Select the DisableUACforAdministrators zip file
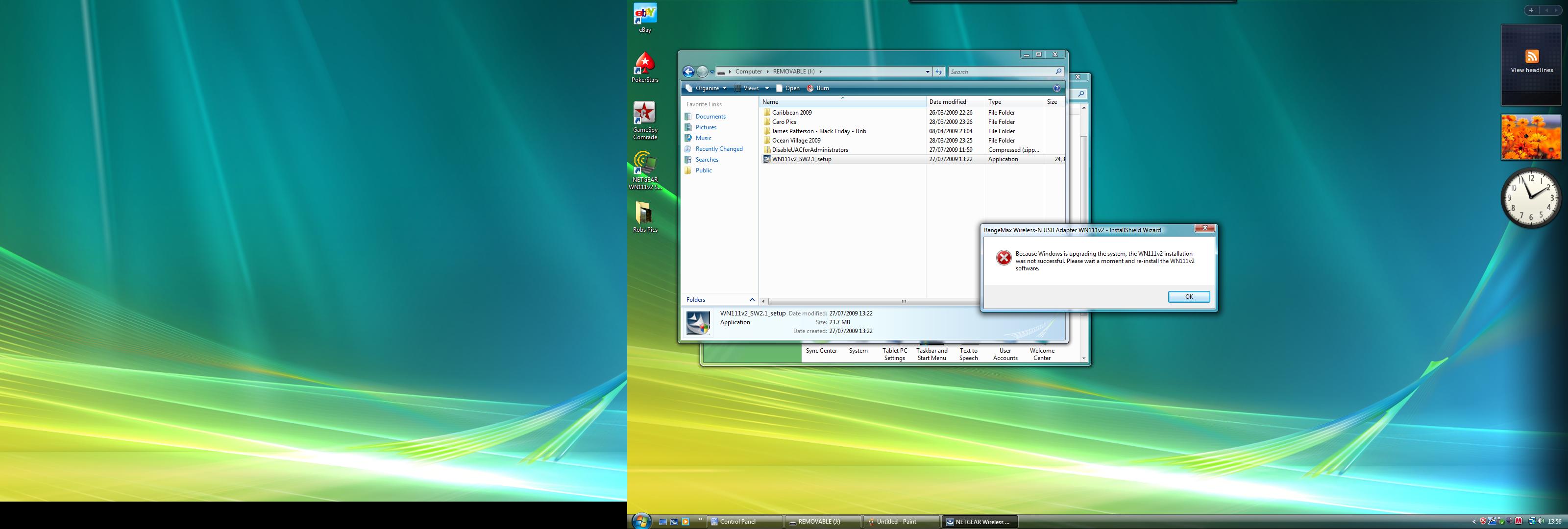The height and width of the screenshot is (529, 1568). (x=805, y=150)
